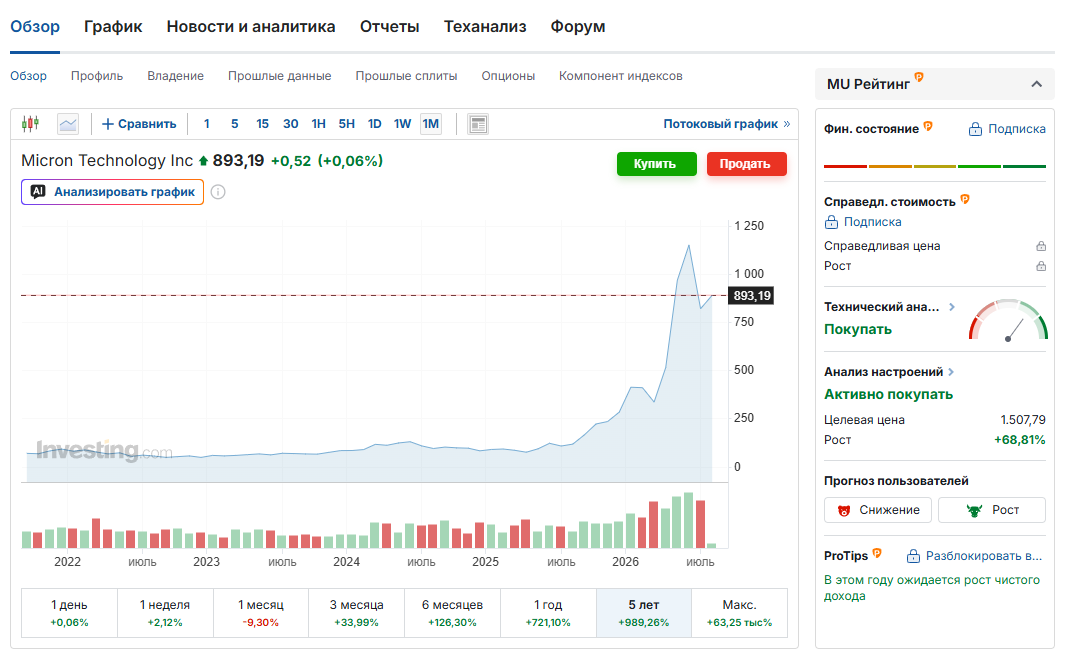
Task: Switch to candlestick chart icon
Action: tap(30, 124)
